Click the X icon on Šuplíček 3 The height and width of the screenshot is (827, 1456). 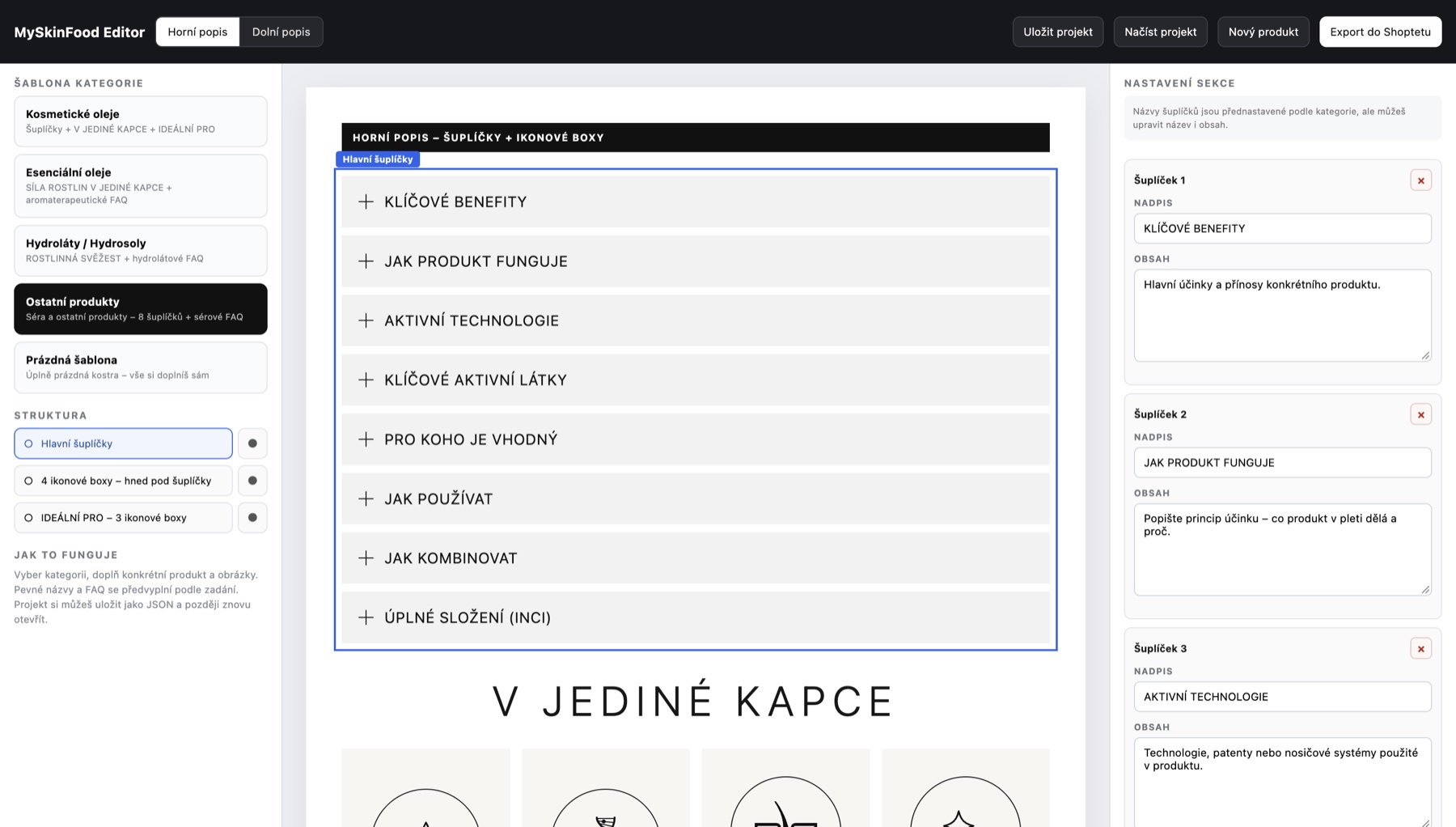coord(1420,648)
